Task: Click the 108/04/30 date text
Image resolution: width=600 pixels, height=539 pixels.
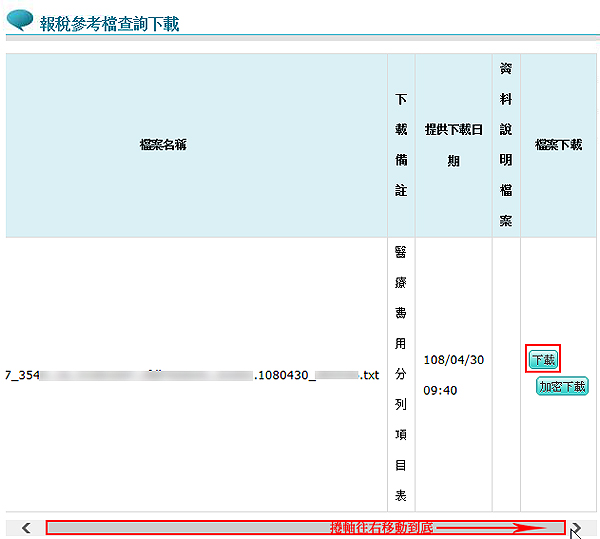Action: [453, 360]
